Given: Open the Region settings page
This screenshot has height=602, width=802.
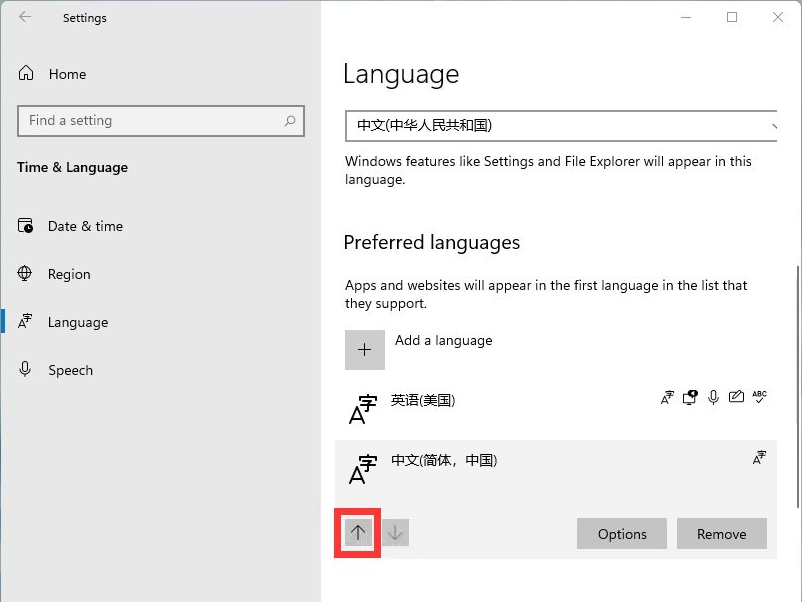Looking at the screenshot, I should click(x=69, y=274).
